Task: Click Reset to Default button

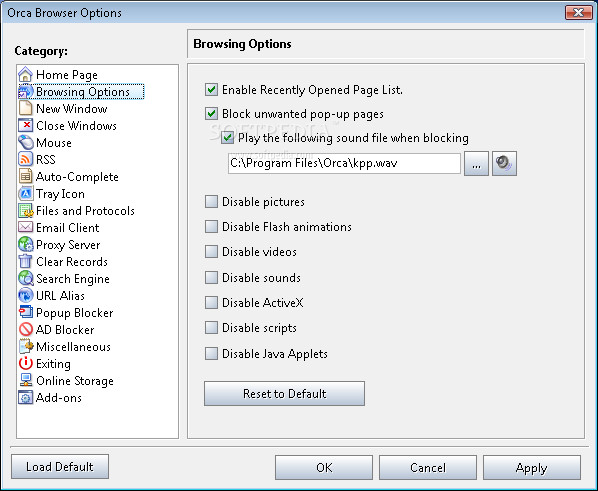Action: (284, 393)
